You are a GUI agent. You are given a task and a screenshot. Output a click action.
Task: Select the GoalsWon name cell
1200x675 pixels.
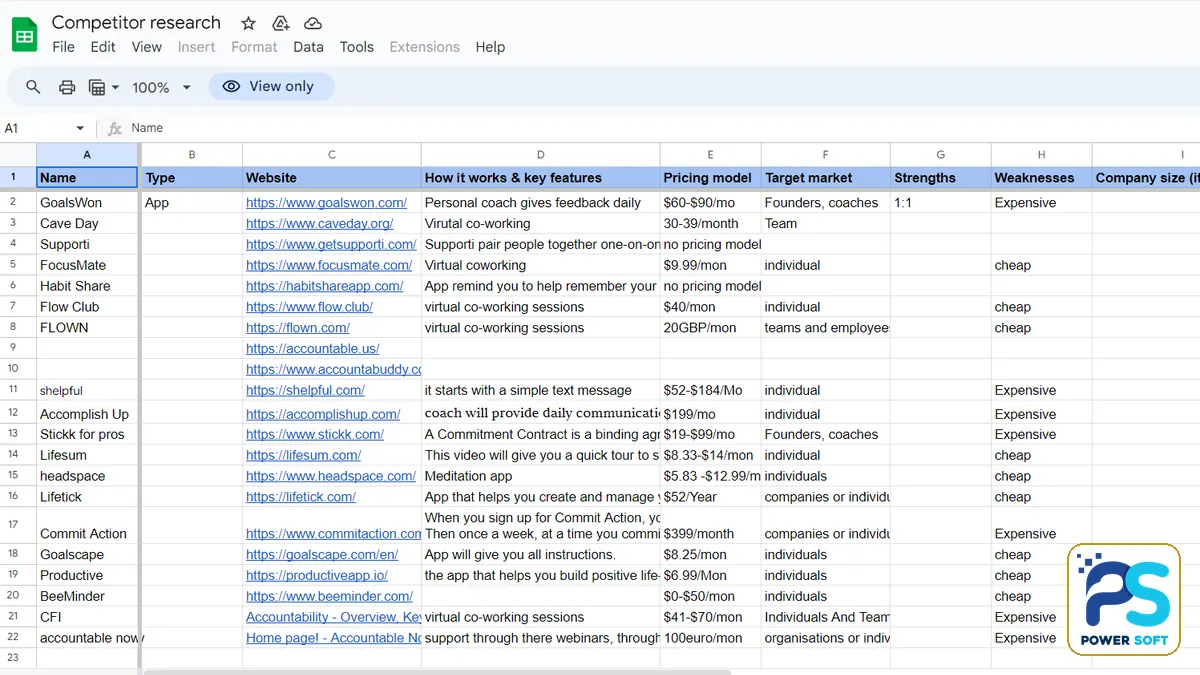87,202
